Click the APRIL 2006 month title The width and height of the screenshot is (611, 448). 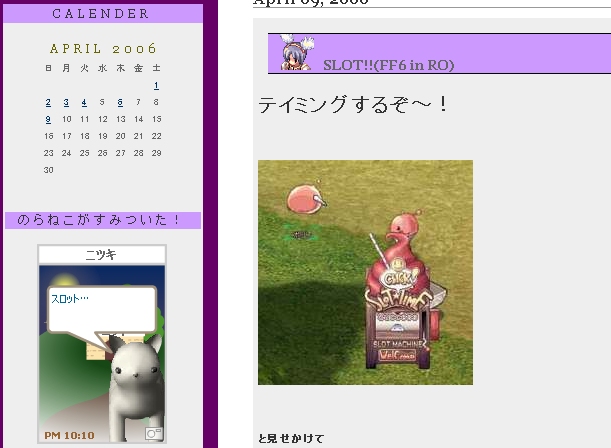point(103,49)
